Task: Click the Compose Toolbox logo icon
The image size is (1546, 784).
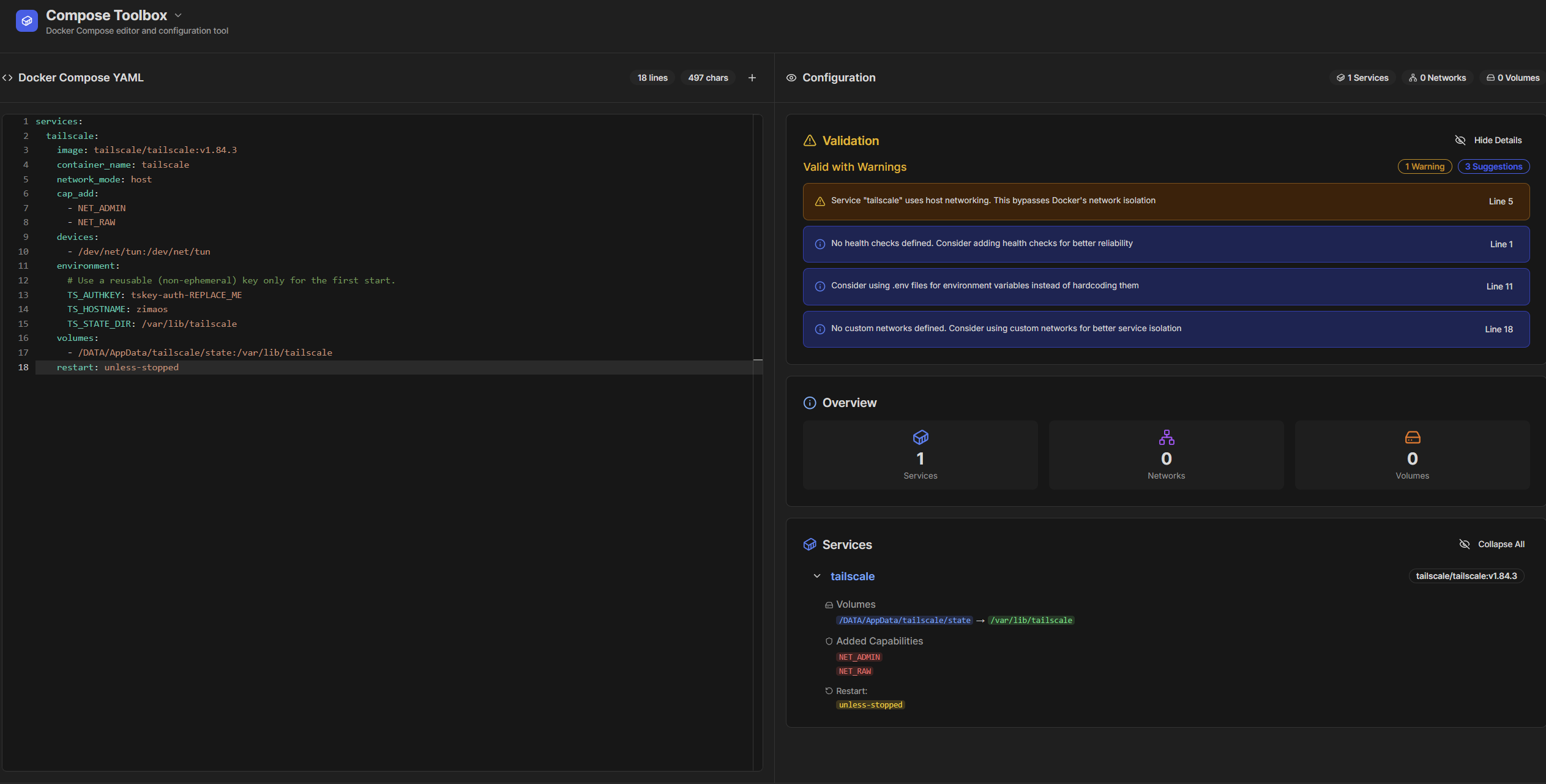Action: click(x=26, y=21)
